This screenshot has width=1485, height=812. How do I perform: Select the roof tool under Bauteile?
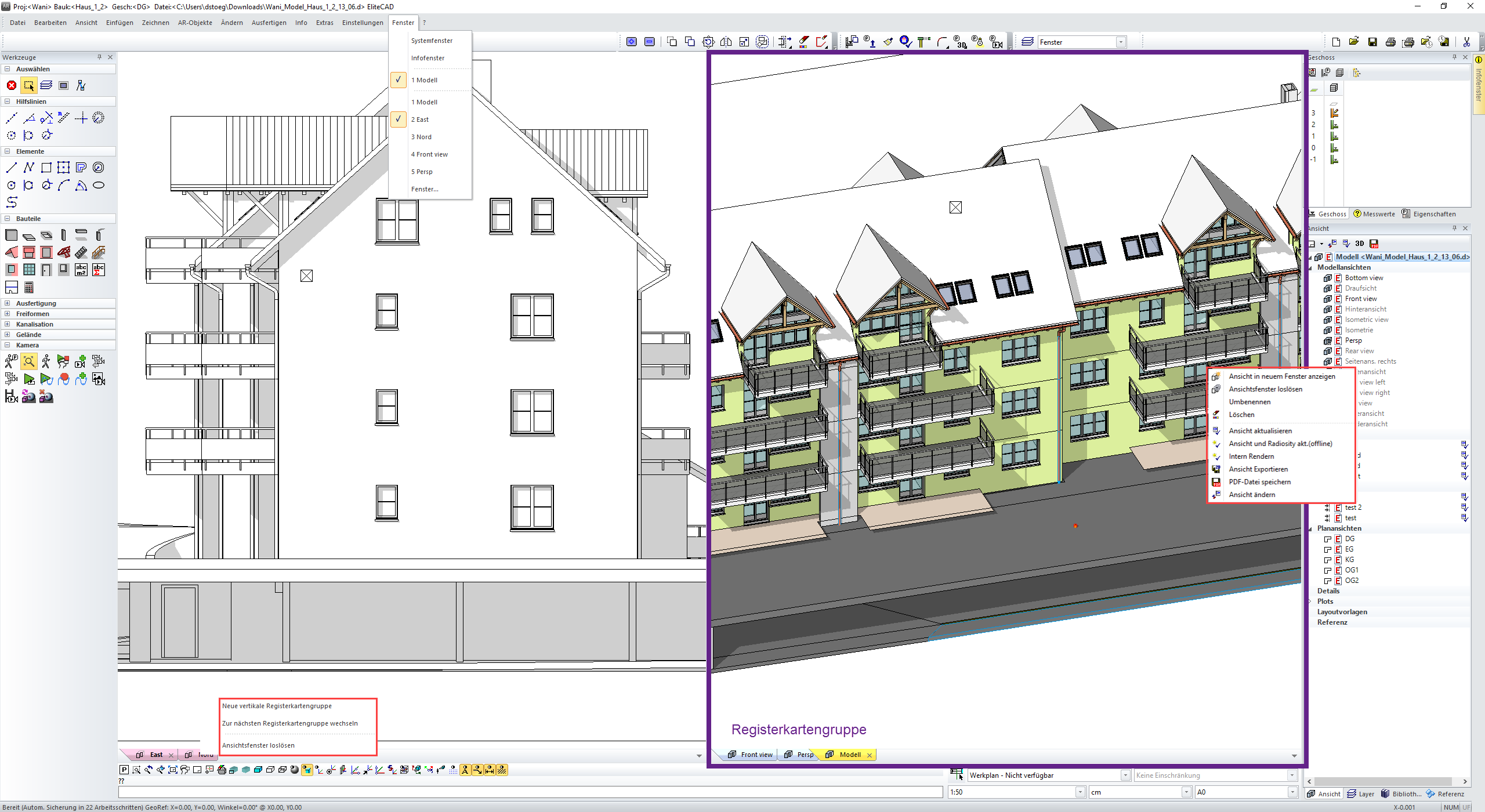12,253
